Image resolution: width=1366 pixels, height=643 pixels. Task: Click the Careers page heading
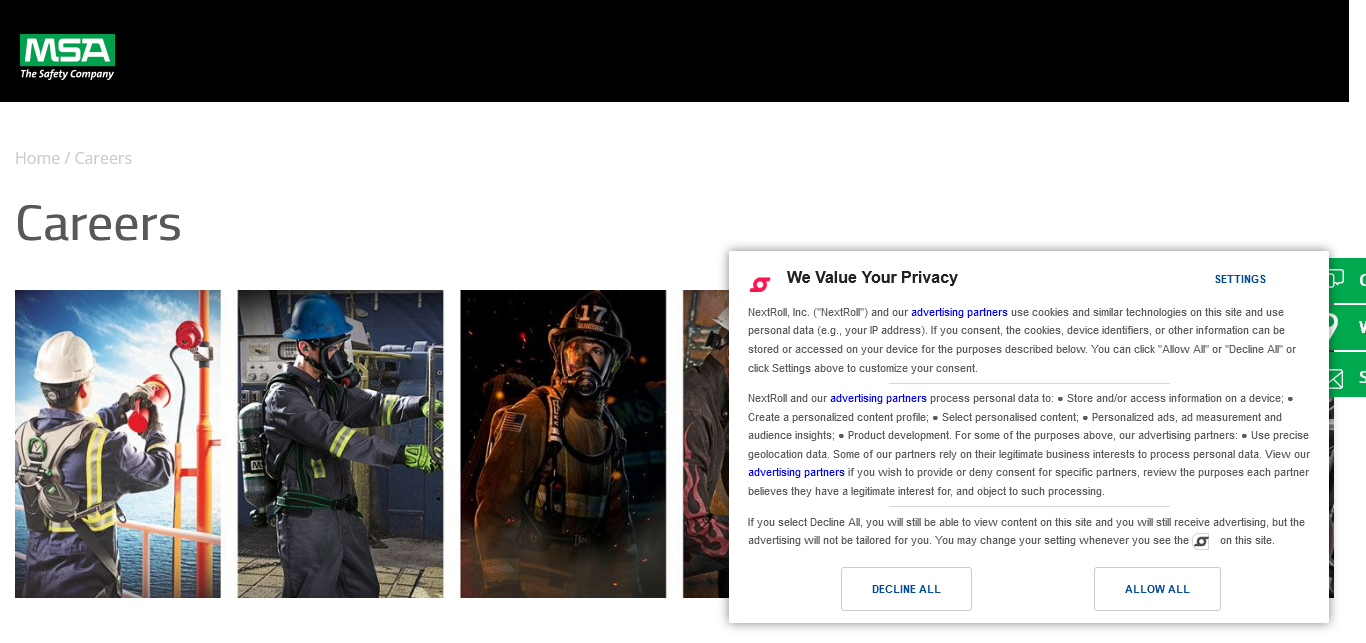pos(98,223)
